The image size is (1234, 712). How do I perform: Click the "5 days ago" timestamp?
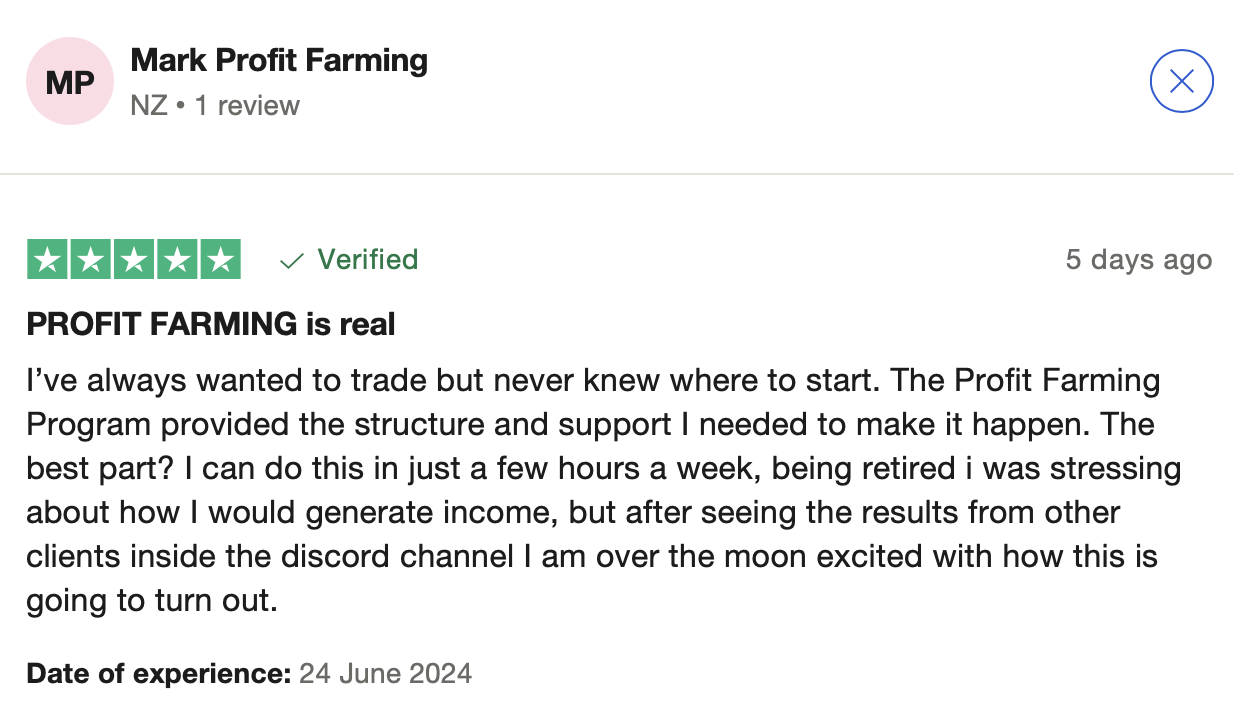tap(1139, 260)
